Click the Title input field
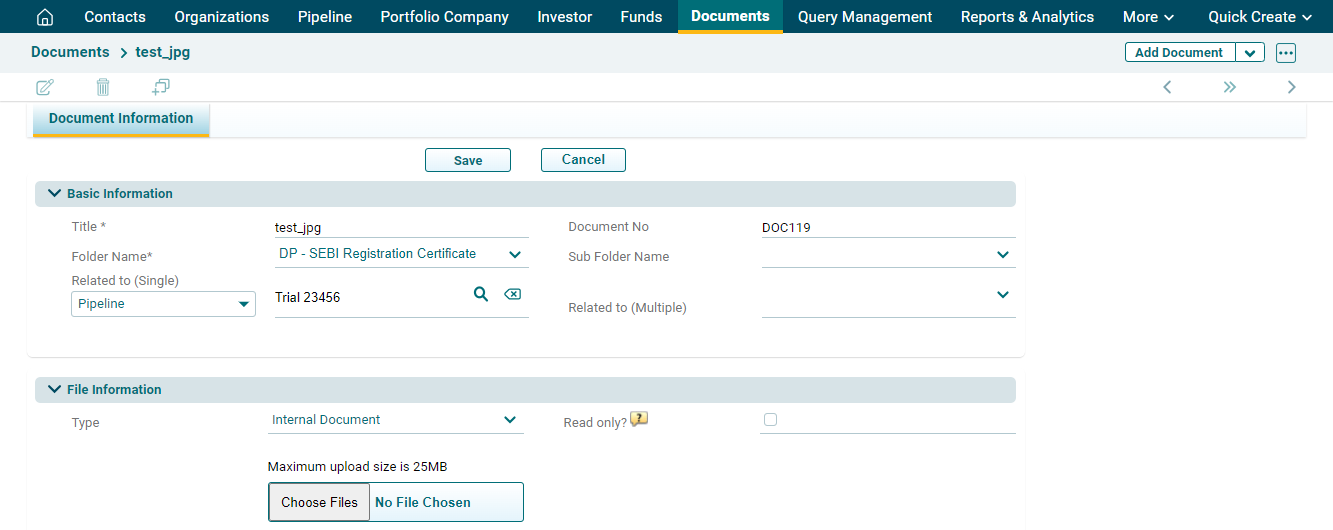This screenshot has height=530, width=1333. pyautogui.click(x=400, y=228)
